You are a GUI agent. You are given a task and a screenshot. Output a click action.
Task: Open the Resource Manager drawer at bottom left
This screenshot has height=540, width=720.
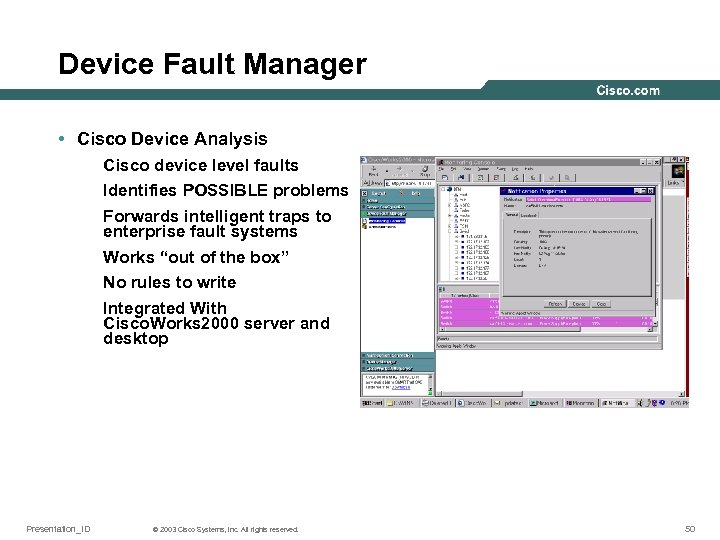pos(398,362)
